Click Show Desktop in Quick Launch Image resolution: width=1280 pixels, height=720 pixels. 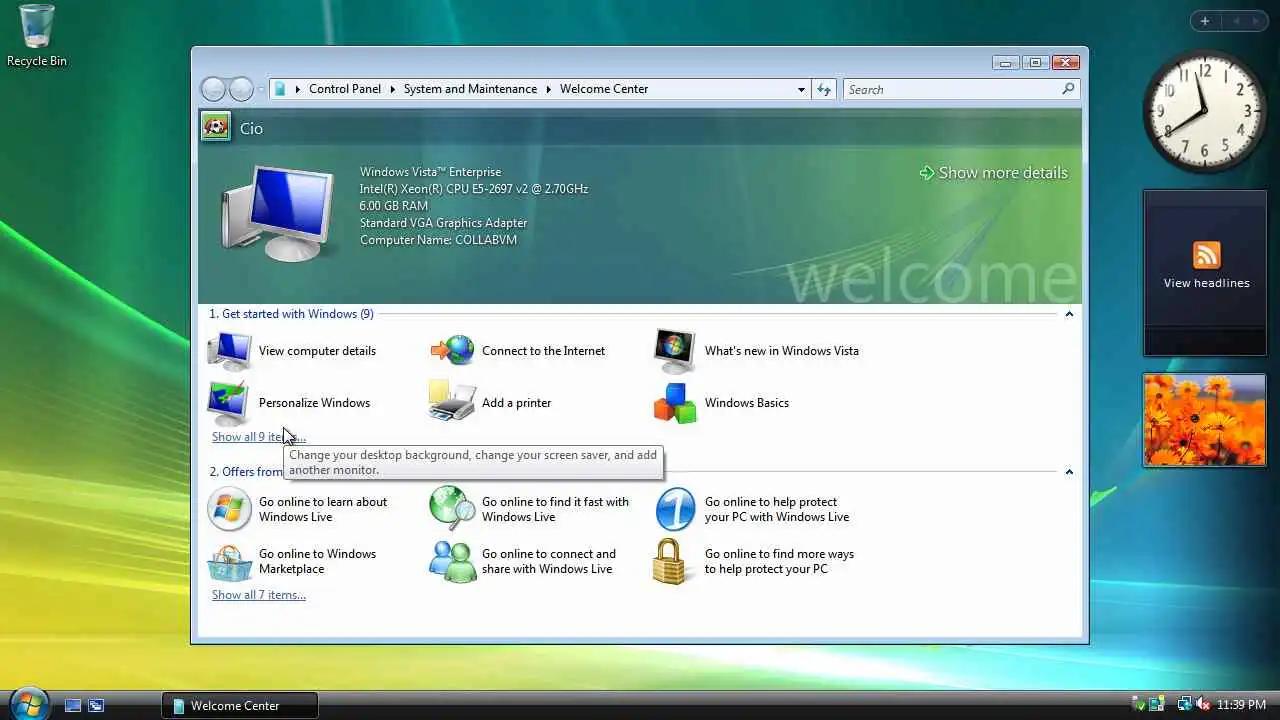coord(73,705)
